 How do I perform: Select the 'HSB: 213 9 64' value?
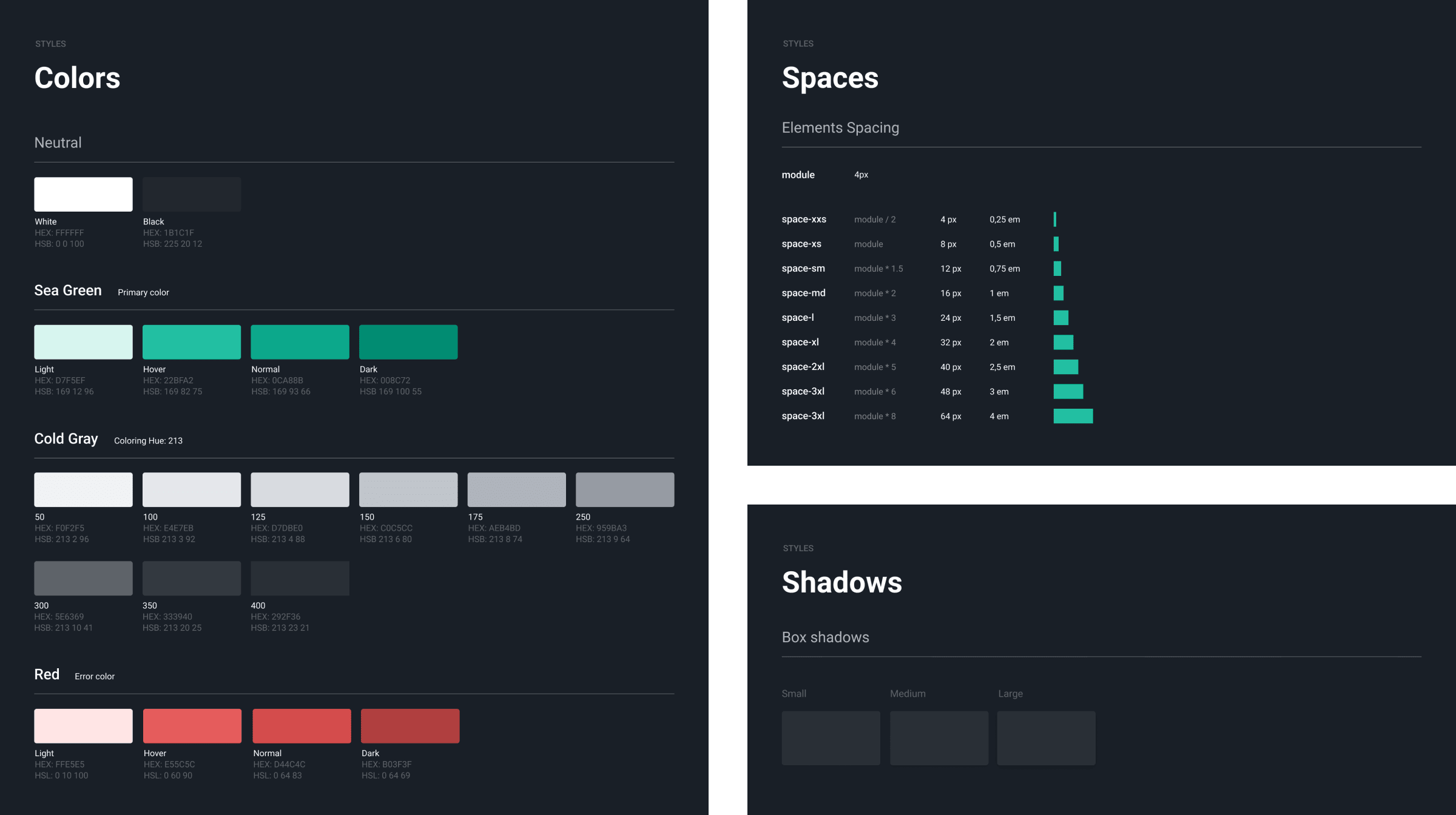click(x=603, y=539)
